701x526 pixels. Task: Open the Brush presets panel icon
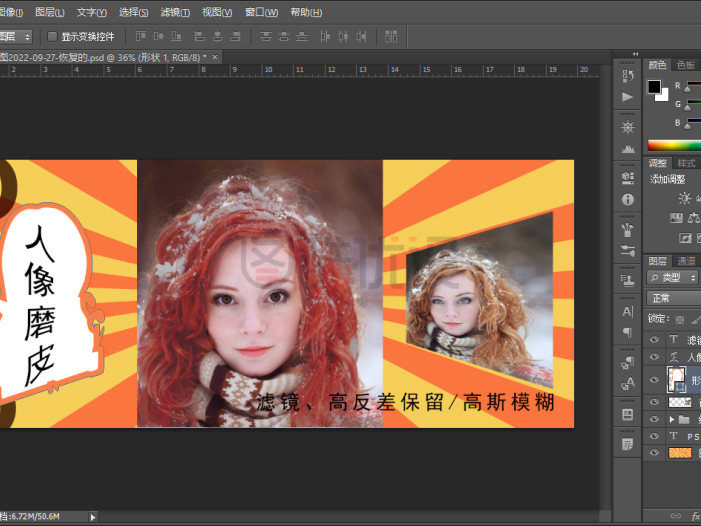tap(628, 230)
